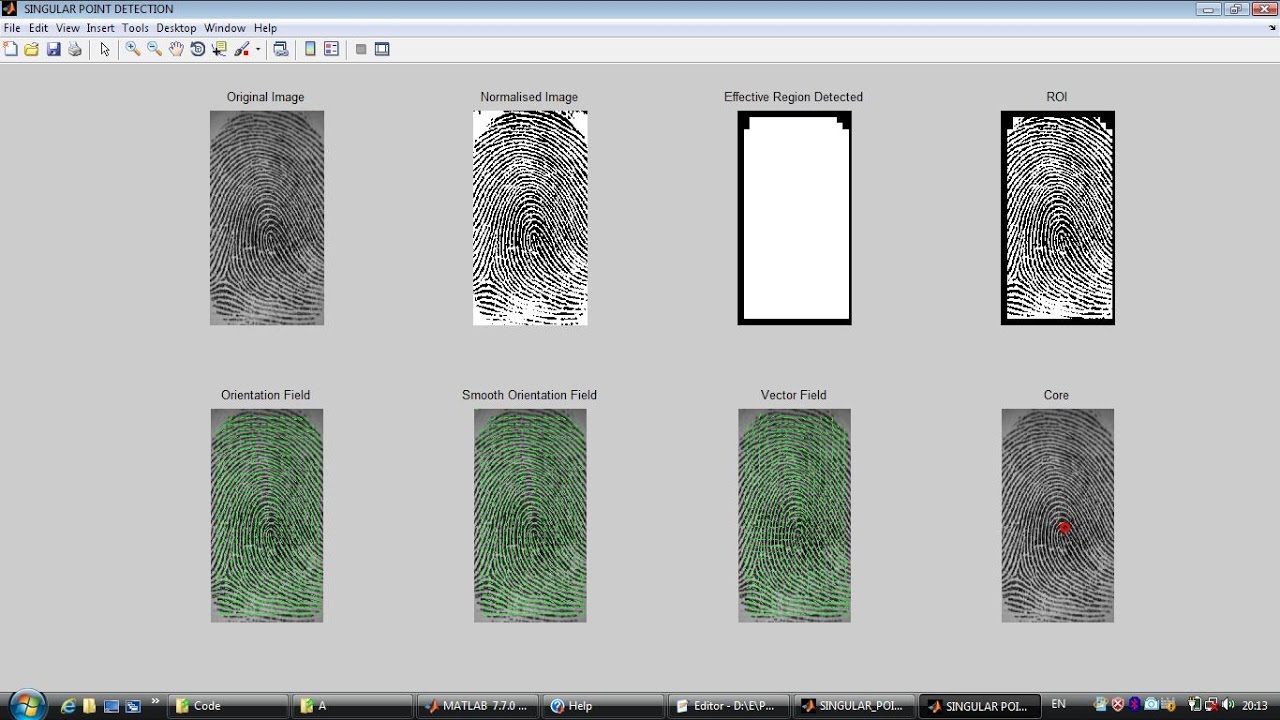The height and width of the screenshot is (720, 1280).
Task: Click the Normalised Image plot
Action: click(530, 218)
